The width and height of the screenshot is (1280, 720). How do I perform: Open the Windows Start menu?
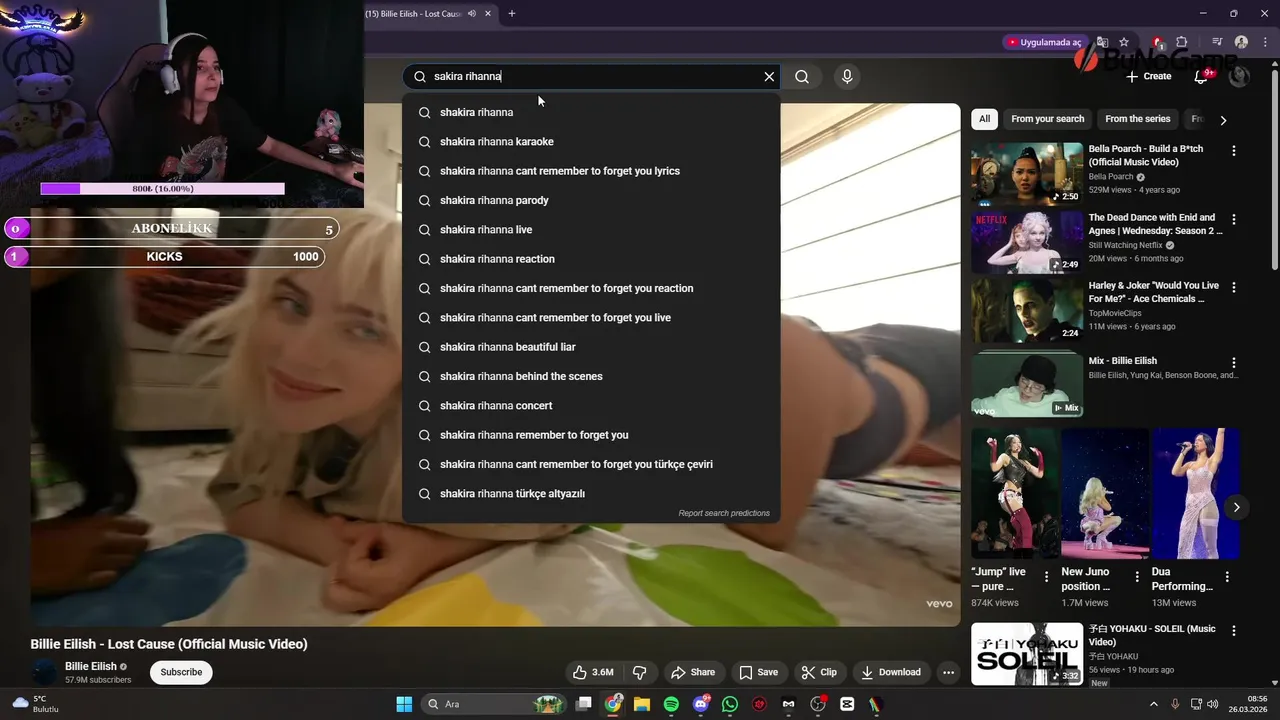(x=404, y=704)
